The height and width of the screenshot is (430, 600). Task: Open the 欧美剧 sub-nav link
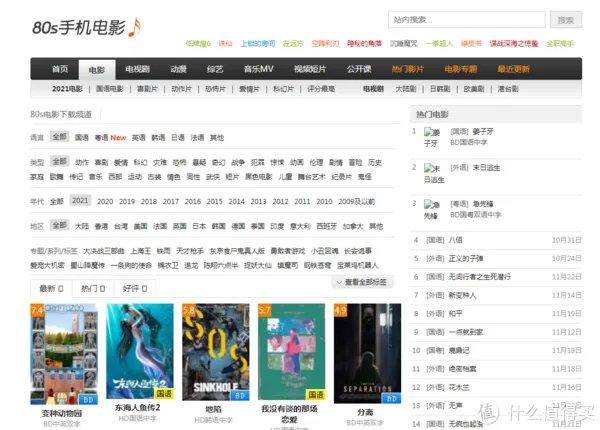(474, 89)
